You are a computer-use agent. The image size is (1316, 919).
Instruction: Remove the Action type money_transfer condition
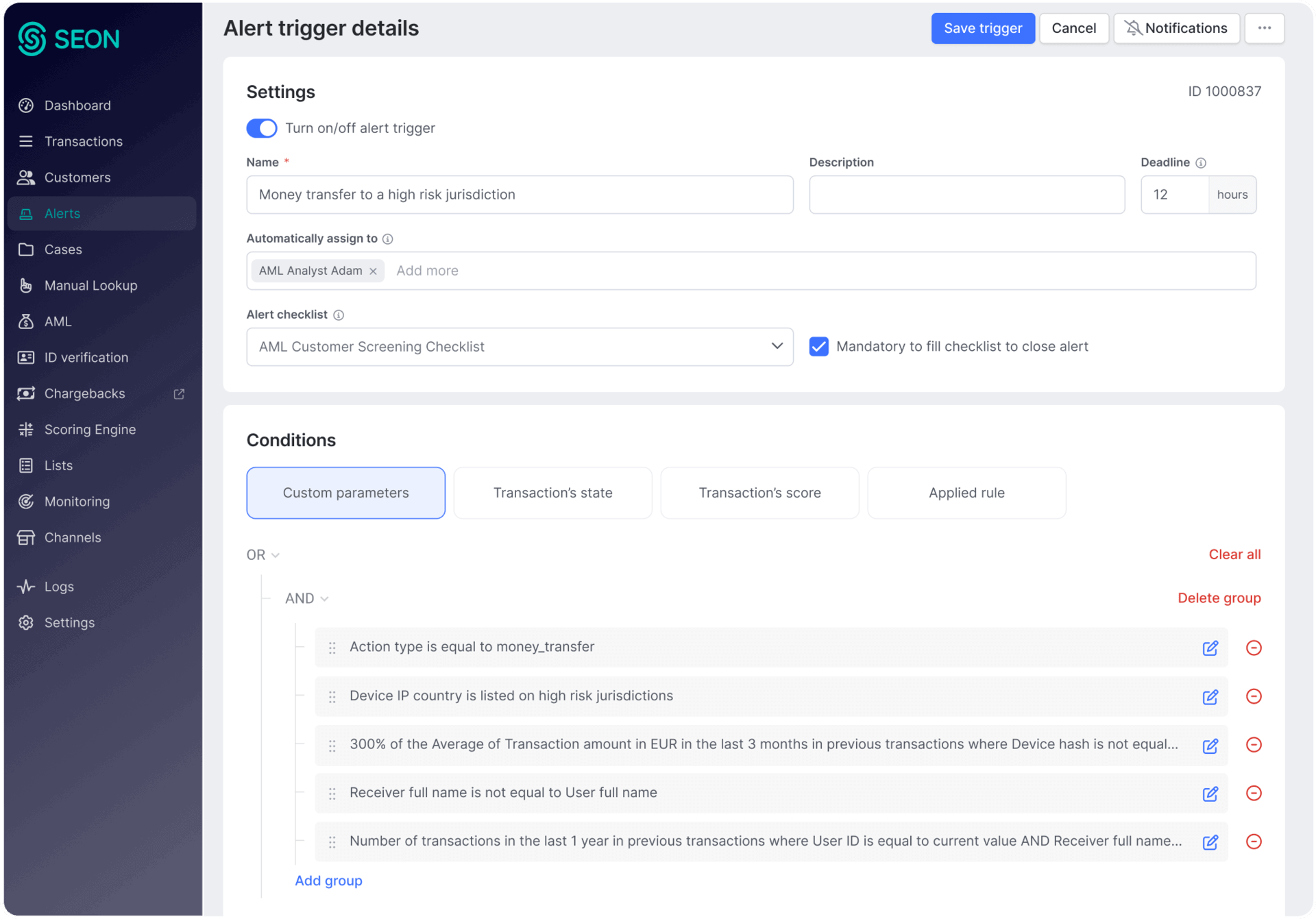(x=1254, y=648)
